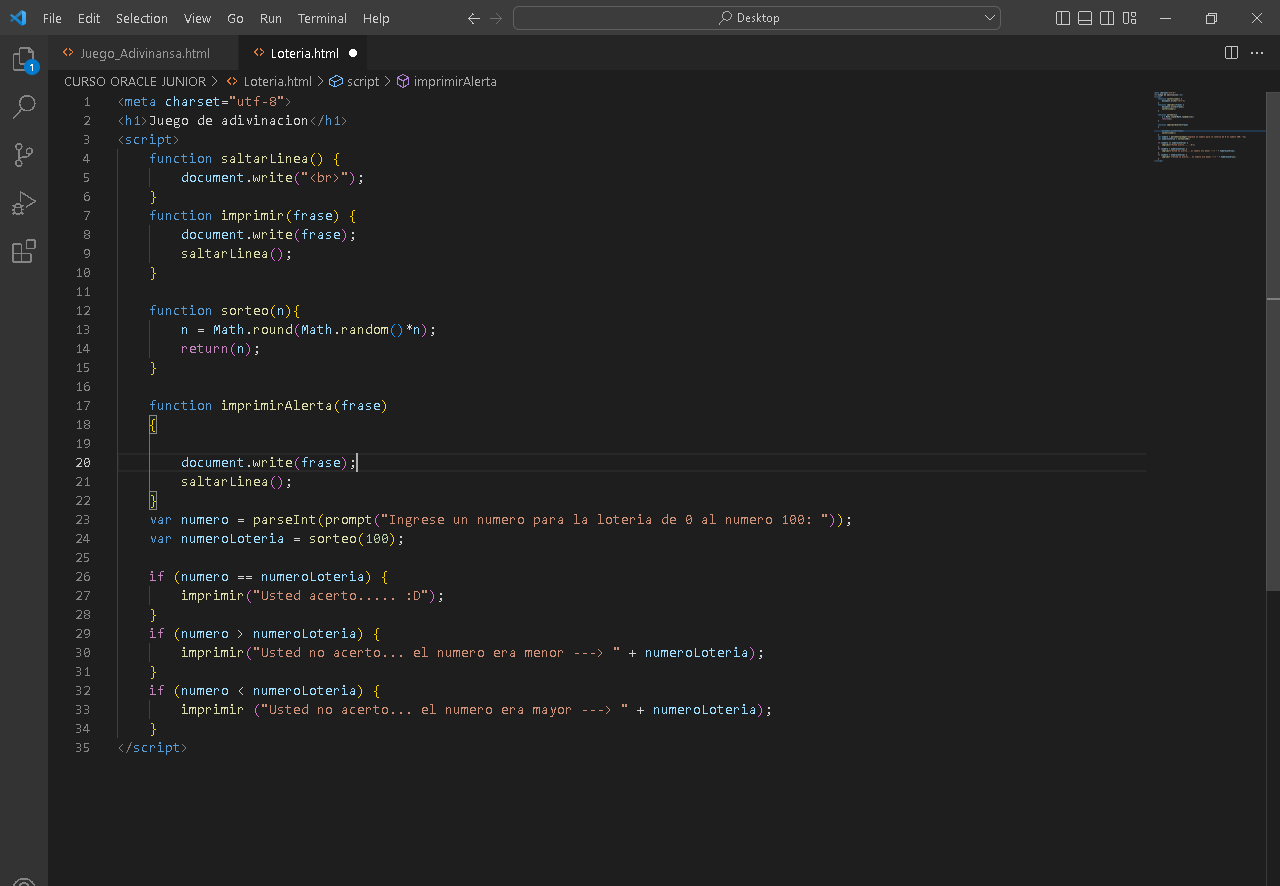Switch to the Juego_Adivinansa.html tab
The height and width of the screenshot is (886, 1280).
point(144,53)
